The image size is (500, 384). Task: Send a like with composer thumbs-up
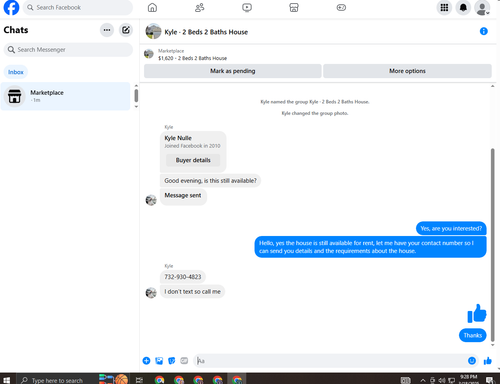pyautogui.click(x=488, y=361)
